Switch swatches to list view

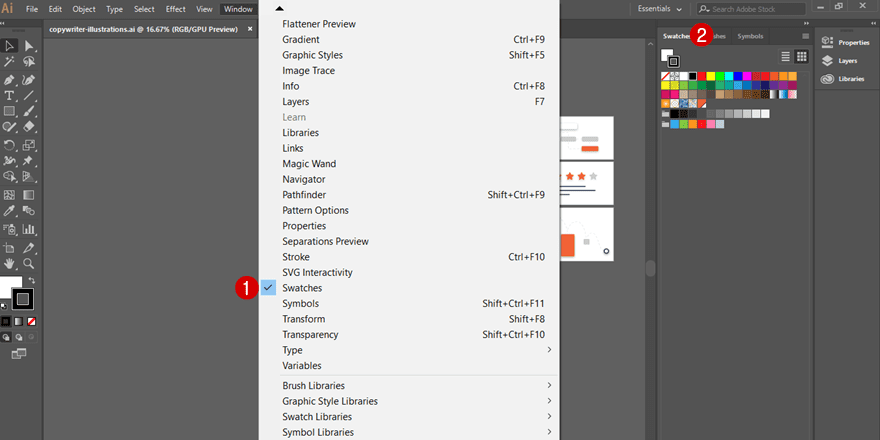point(785,56)
